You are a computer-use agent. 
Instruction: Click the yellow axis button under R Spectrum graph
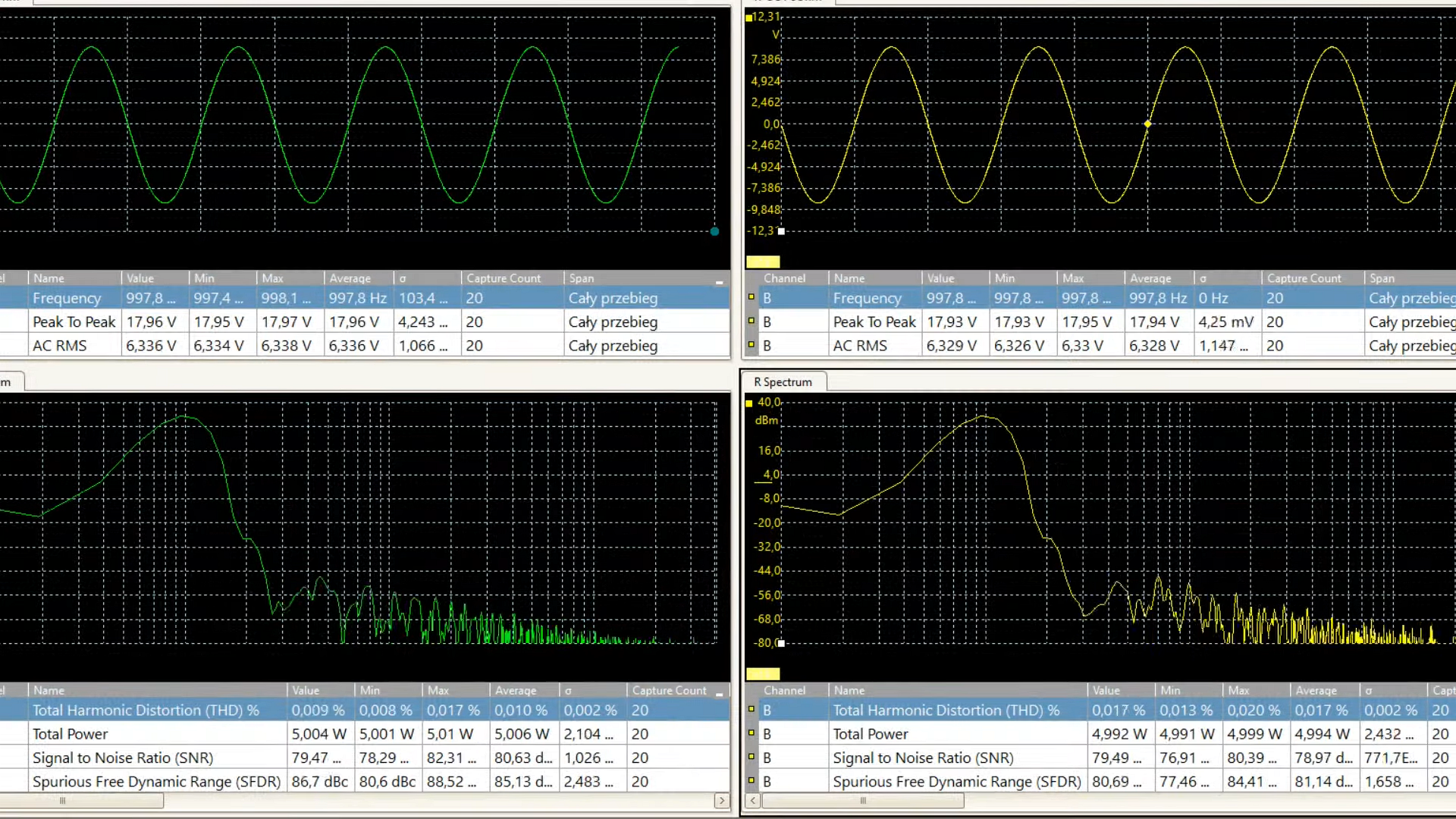[763, 673]
